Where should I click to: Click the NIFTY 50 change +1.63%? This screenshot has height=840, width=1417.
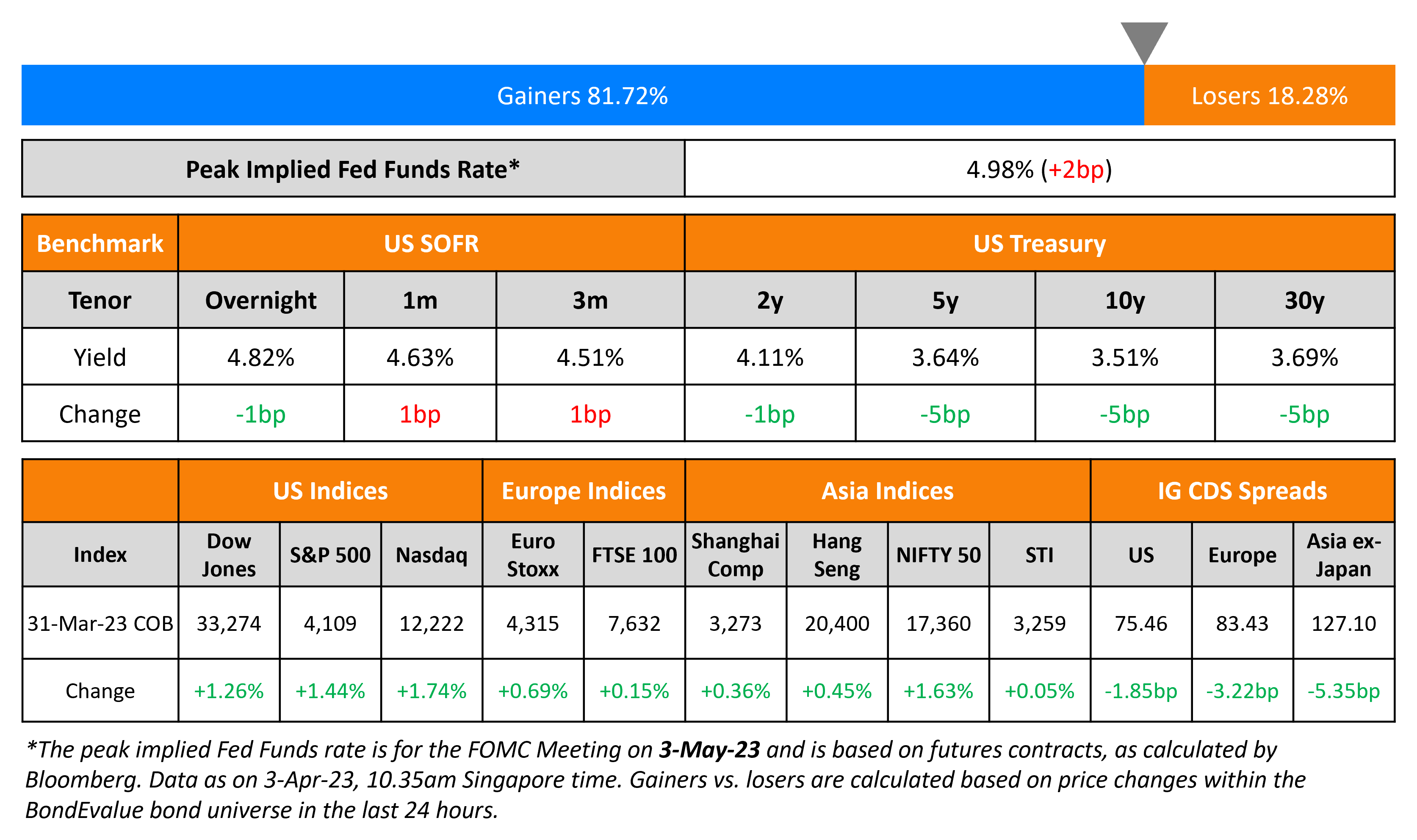click(938, 691)
